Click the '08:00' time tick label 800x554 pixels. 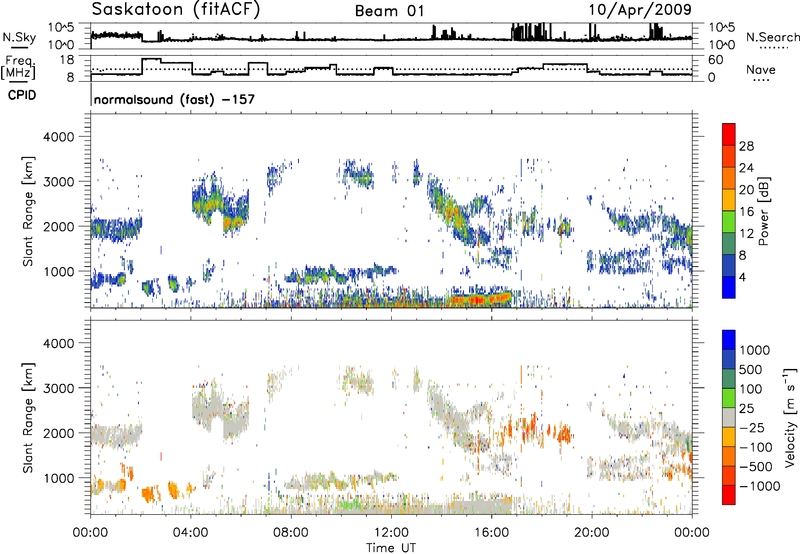point(291,533)
